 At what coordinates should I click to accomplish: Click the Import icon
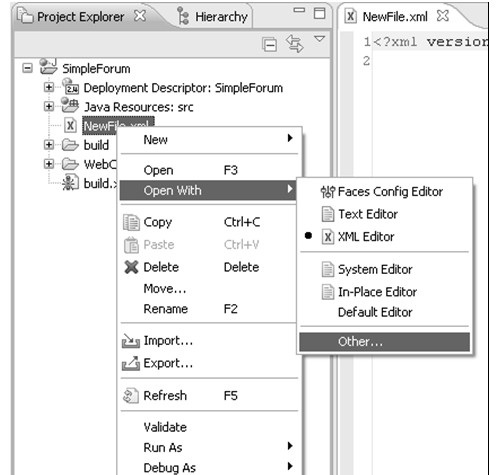click(x=131, y=341)
